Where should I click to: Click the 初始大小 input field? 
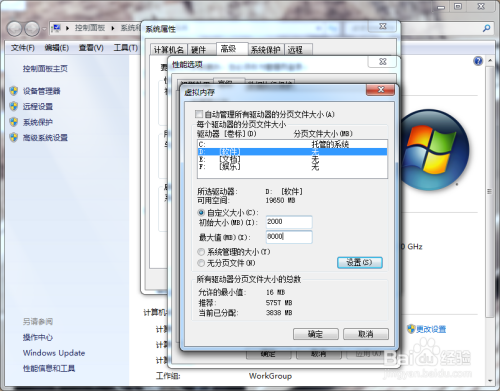pos(289,222)
